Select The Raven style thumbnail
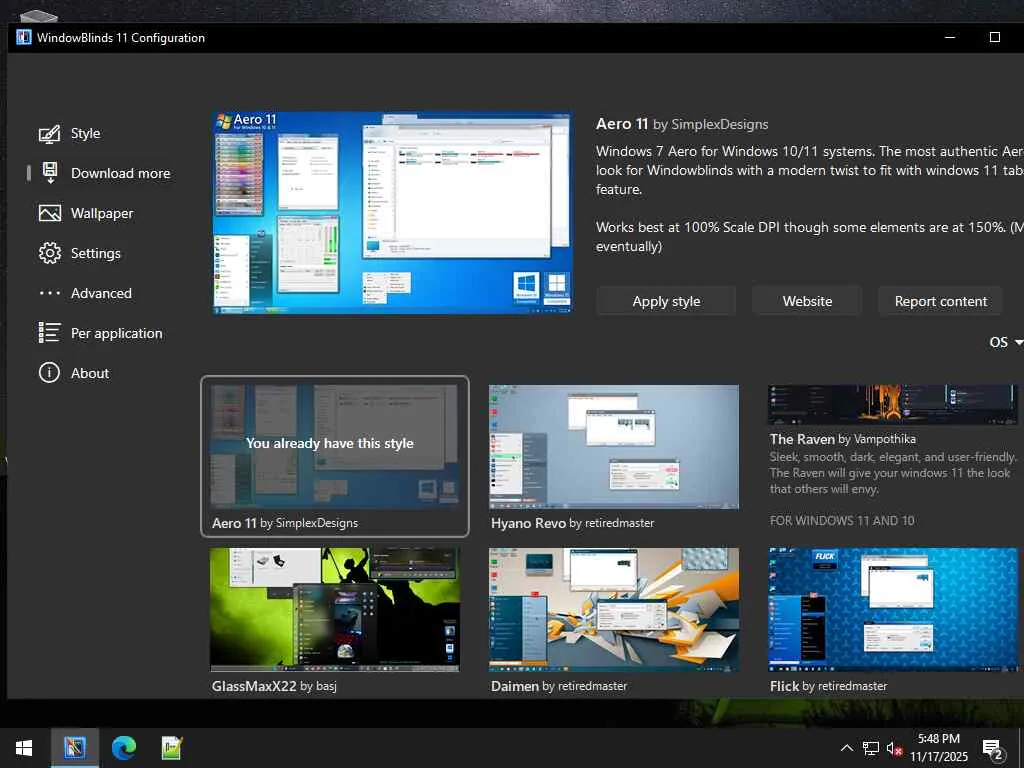This screenshot has width=1024, height=768. tap(893, 405)
